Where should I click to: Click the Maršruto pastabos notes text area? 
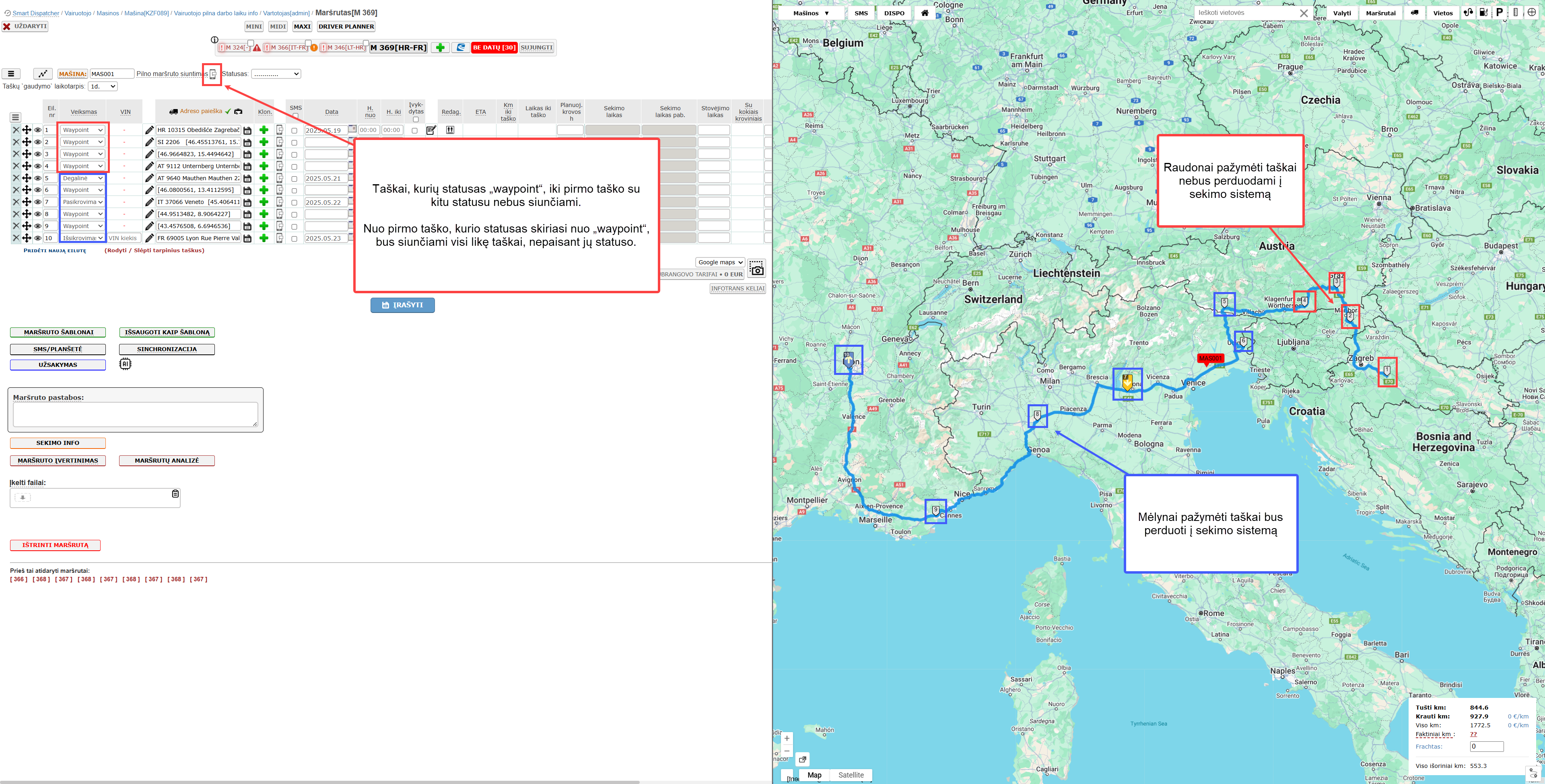tap(136, 414)
